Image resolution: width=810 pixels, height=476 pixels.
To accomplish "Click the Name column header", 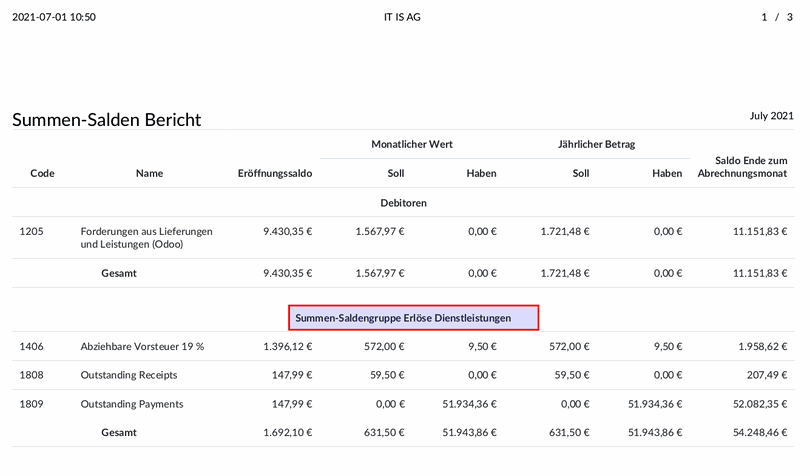I will click(x=149, y=173).
